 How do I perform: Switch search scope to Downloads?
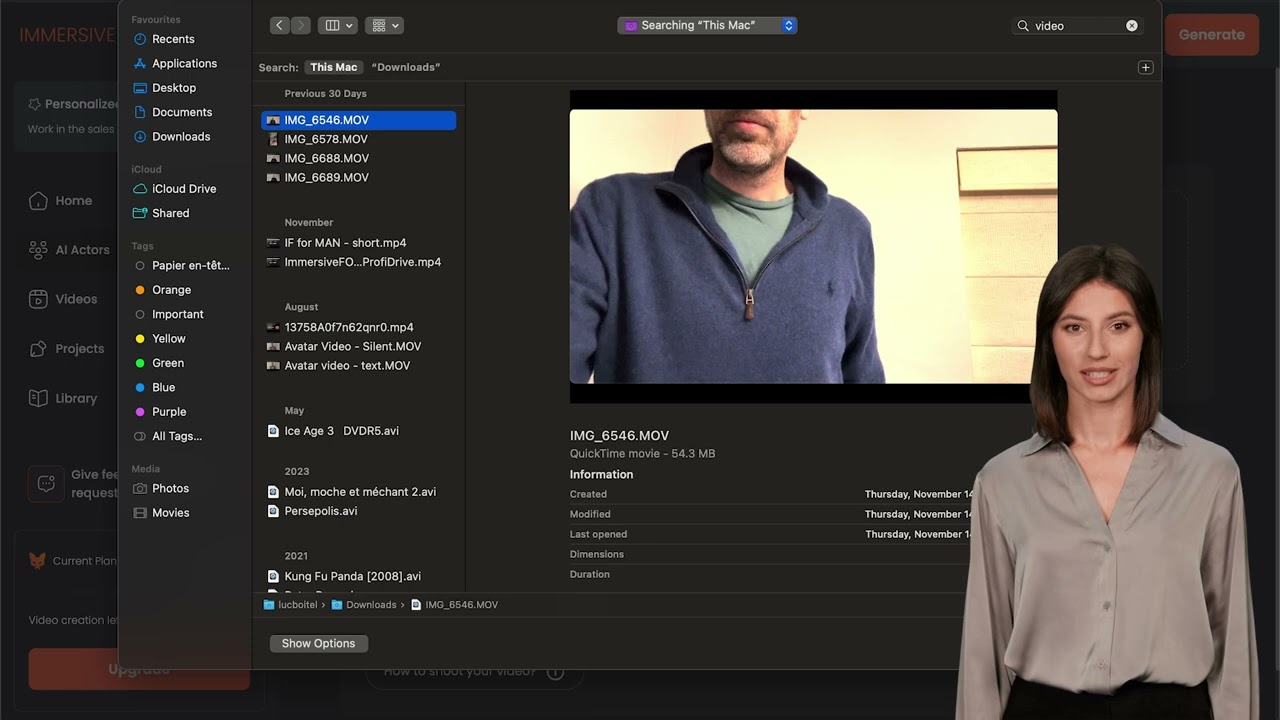pos(406,67)
